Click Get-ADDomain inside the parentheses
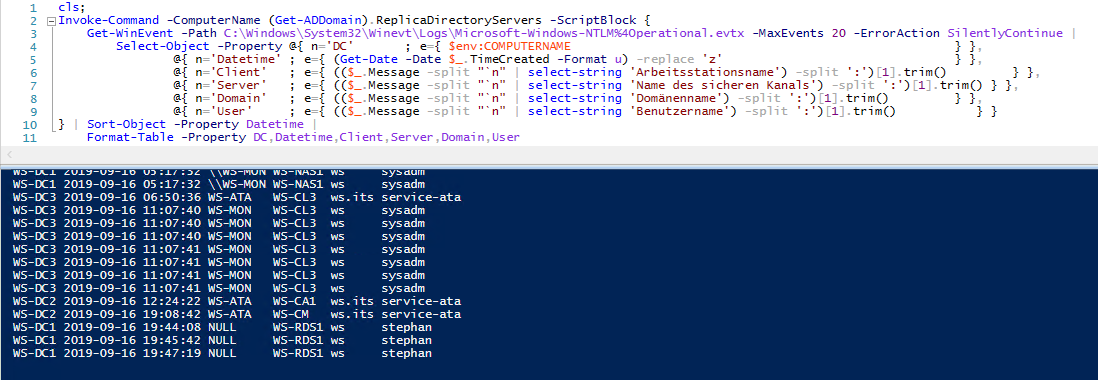Image resolution: width=1098 pixels, height=380 pixels. tap(319, 20)
